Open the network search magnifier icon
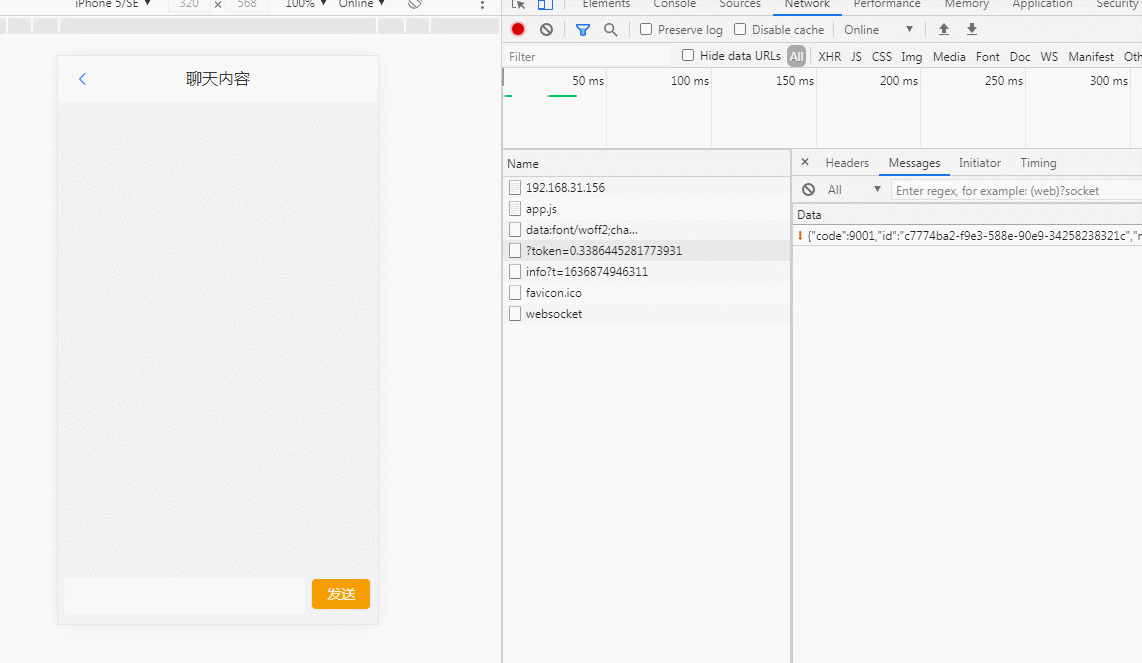This screenshot has width=1142, height=663. pos(610,30)
